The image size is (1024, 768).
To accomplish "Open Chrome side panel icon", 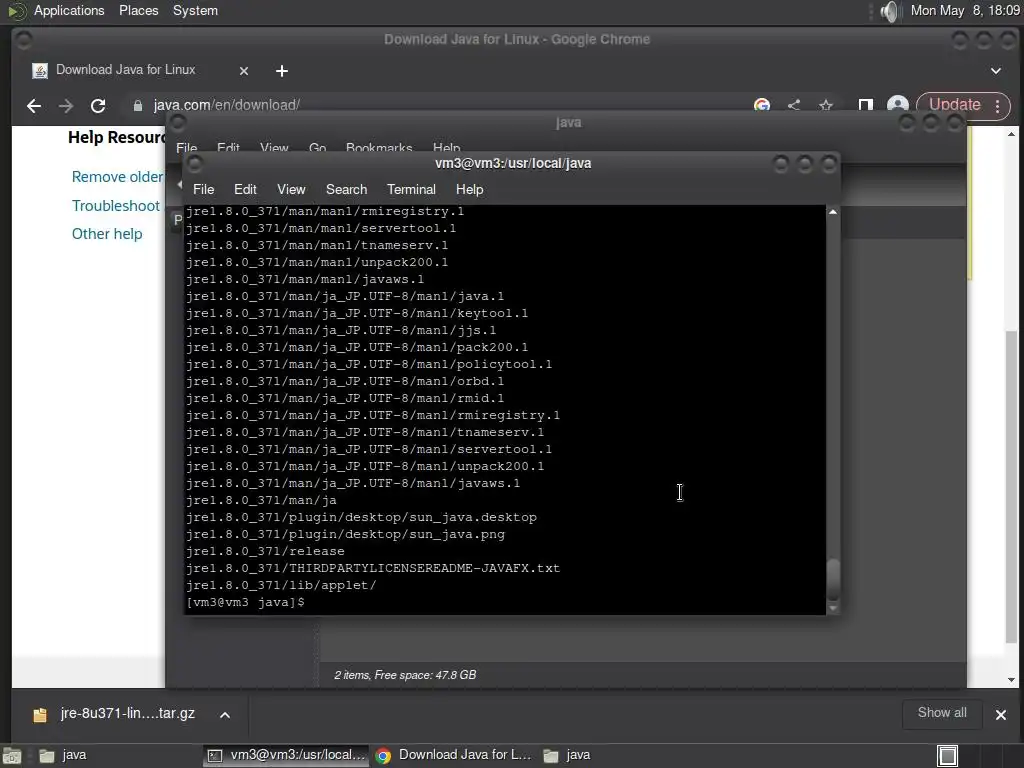I will (865, 105).
